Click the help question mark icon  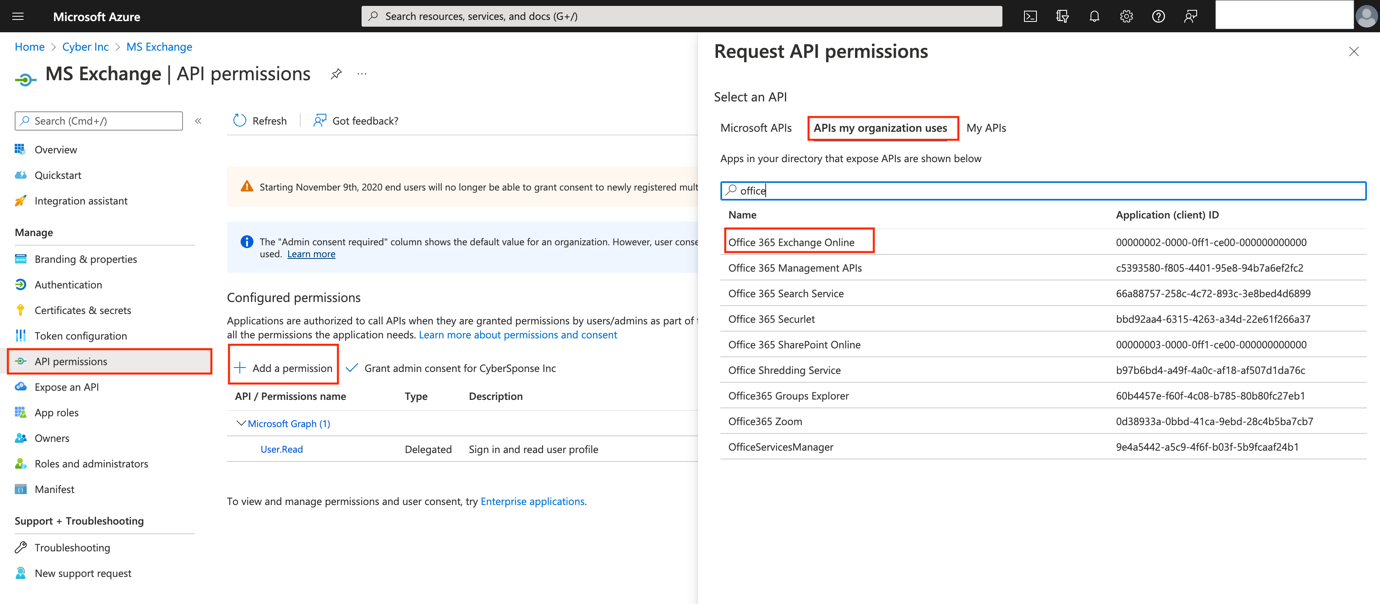point(1158,16)
